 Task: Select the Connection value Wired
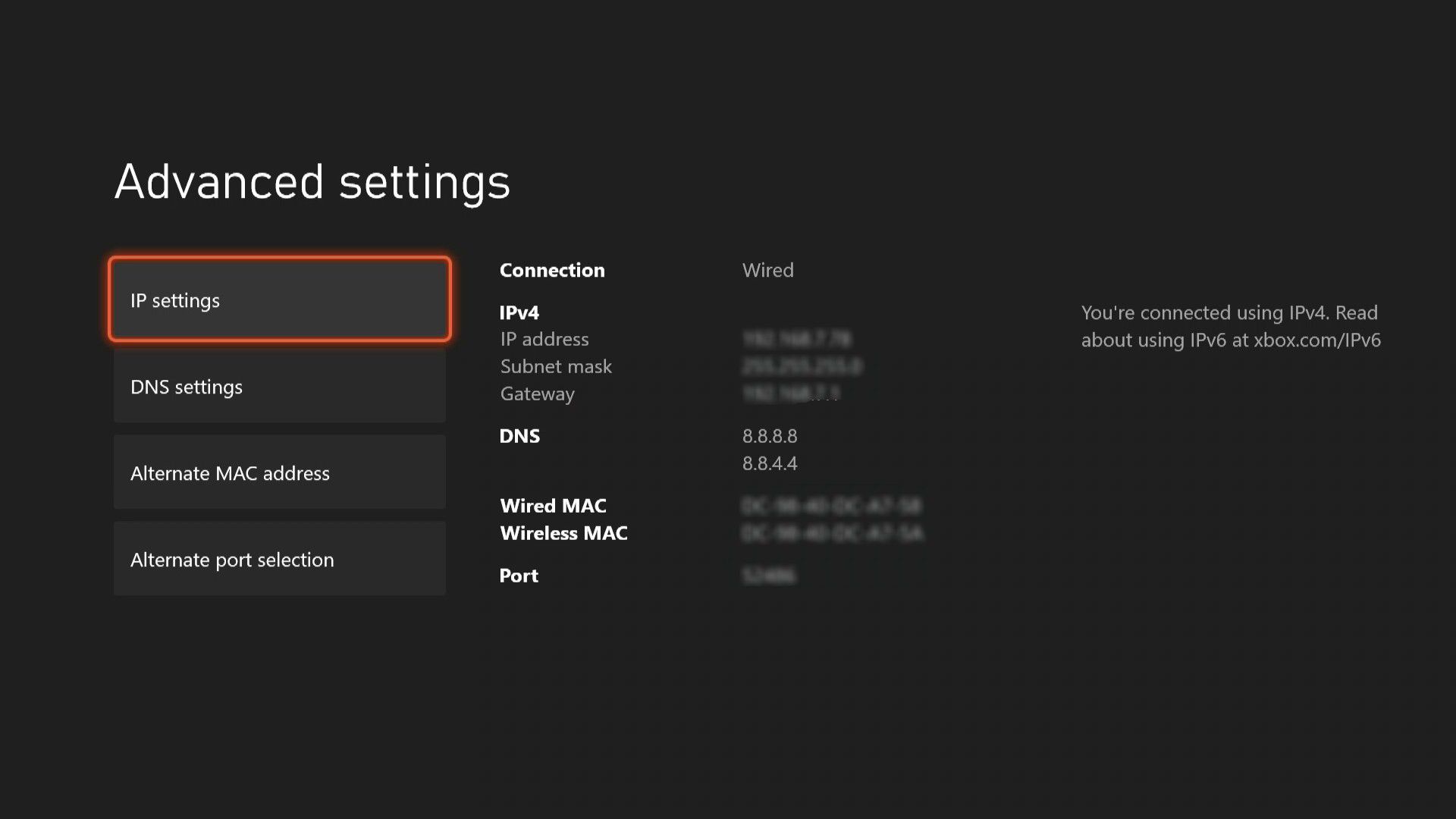(x=767, y=270)
